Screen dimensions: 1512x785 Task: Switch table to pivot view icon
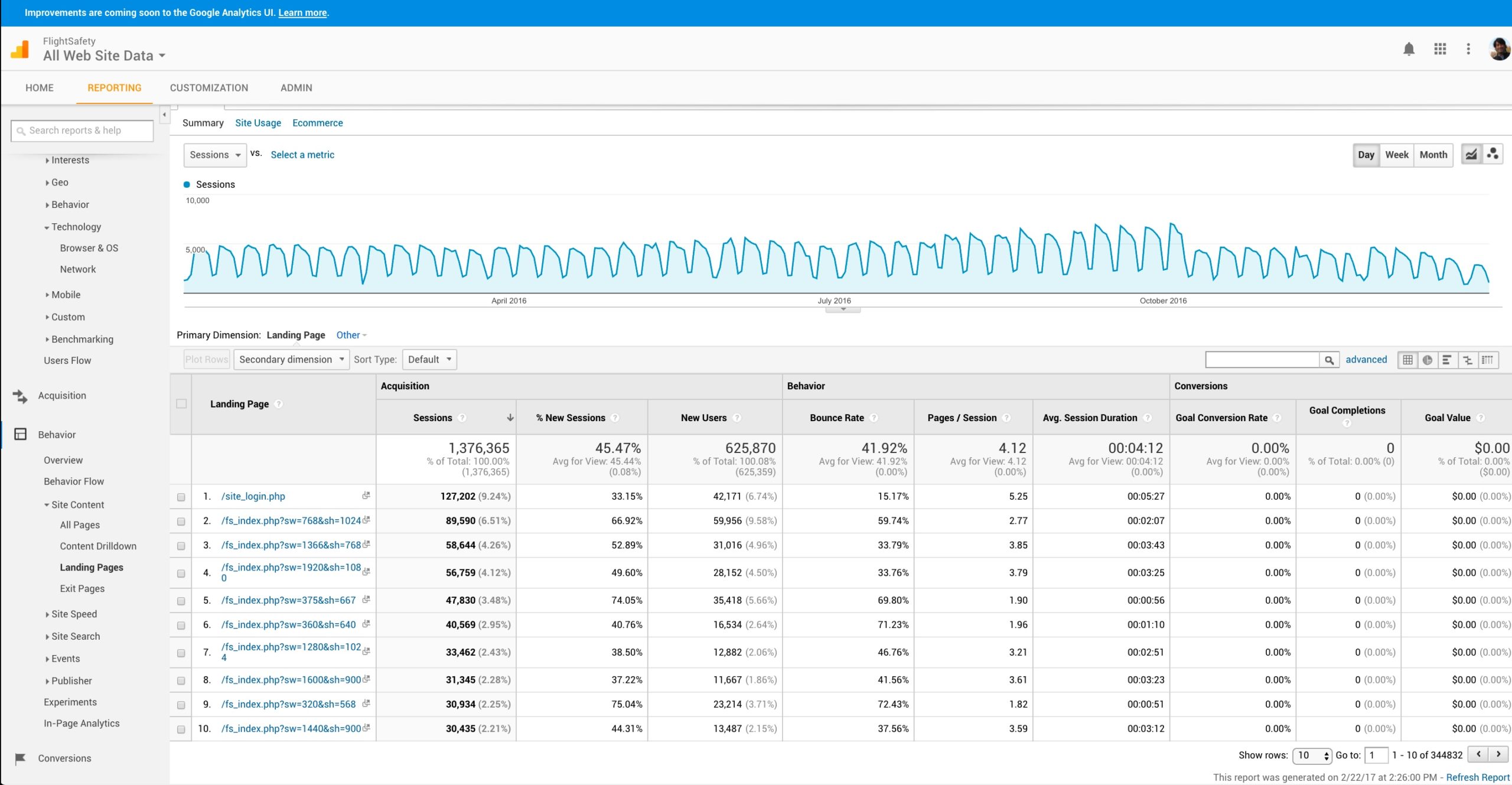1488,360
